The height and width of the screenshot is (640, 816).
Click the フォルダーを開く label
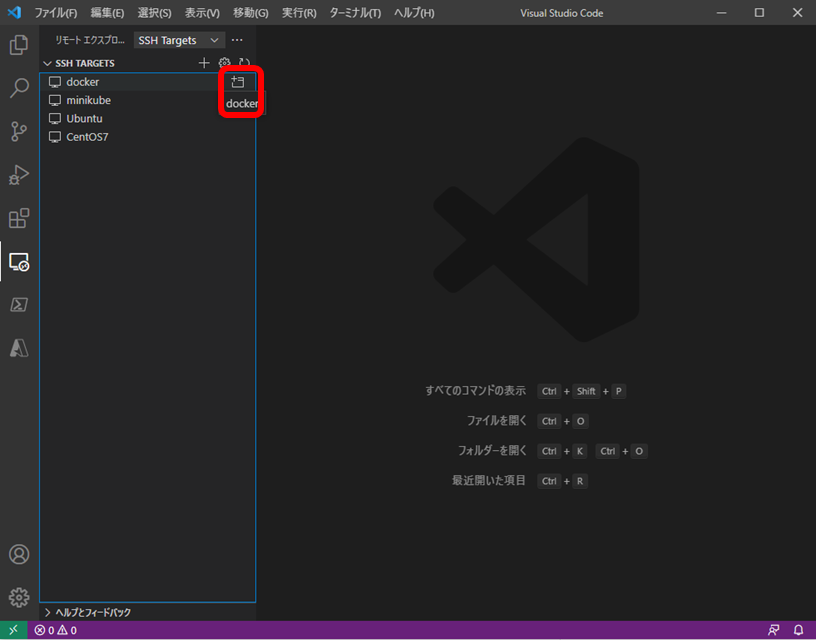[x=492, y=451]
